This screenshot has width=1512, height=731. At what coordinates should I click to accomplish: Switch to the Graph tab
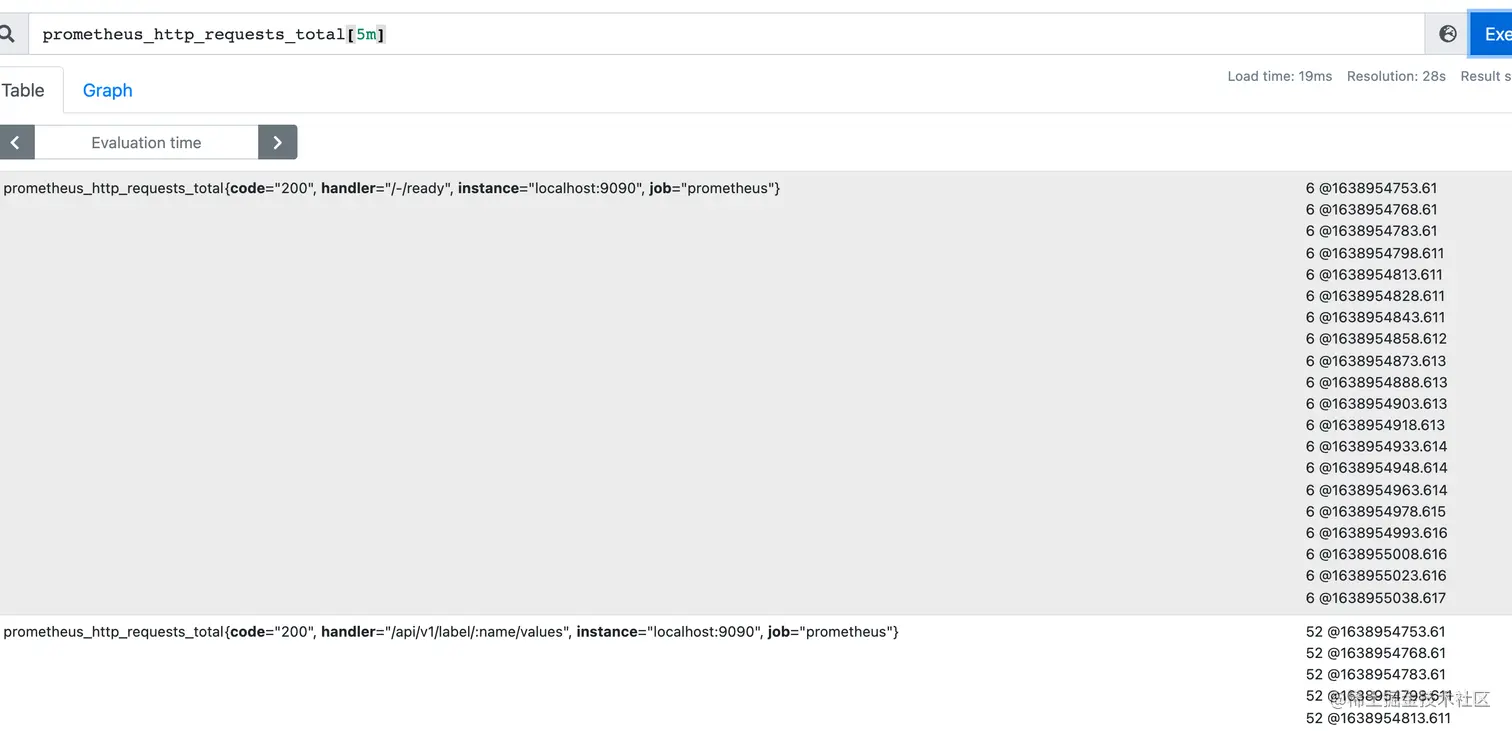coord(108,90)
